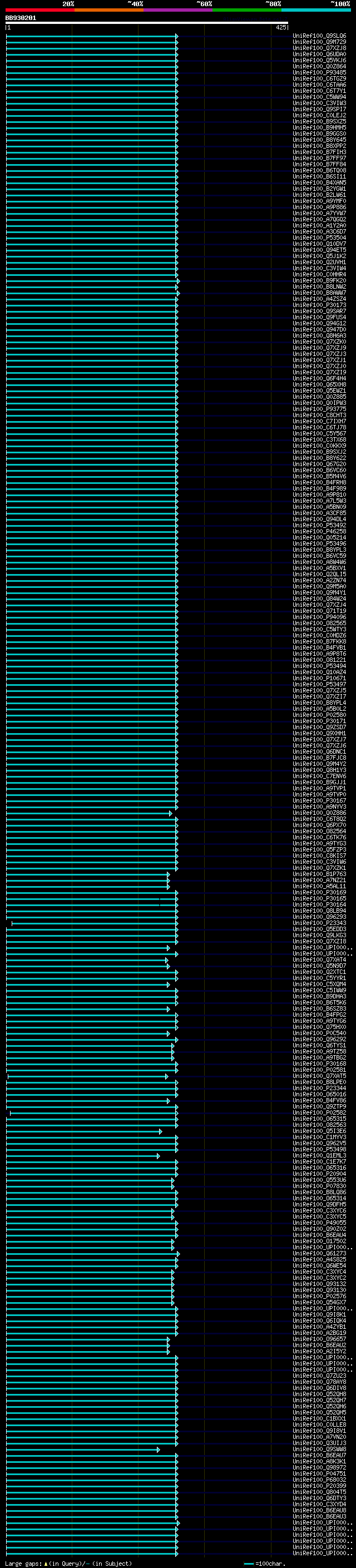Select hit label UniRef100_P94096
The image size is (356, 1568).
(x=319, y=617)
